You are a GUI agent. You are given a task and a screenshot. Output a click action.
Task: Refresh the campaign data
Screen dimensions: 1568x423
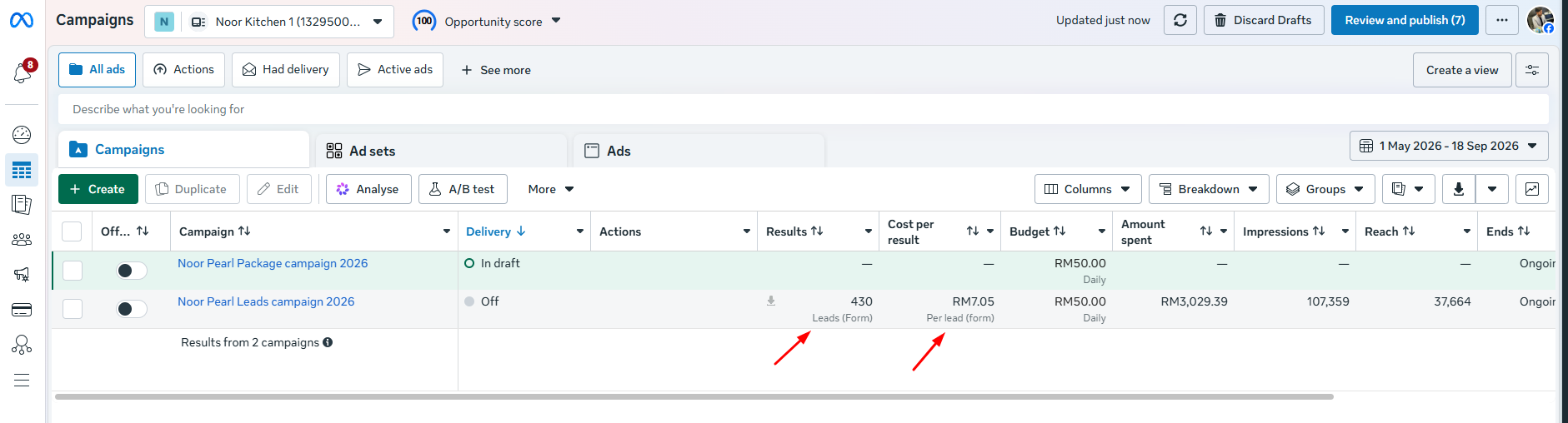[1180, 20]
